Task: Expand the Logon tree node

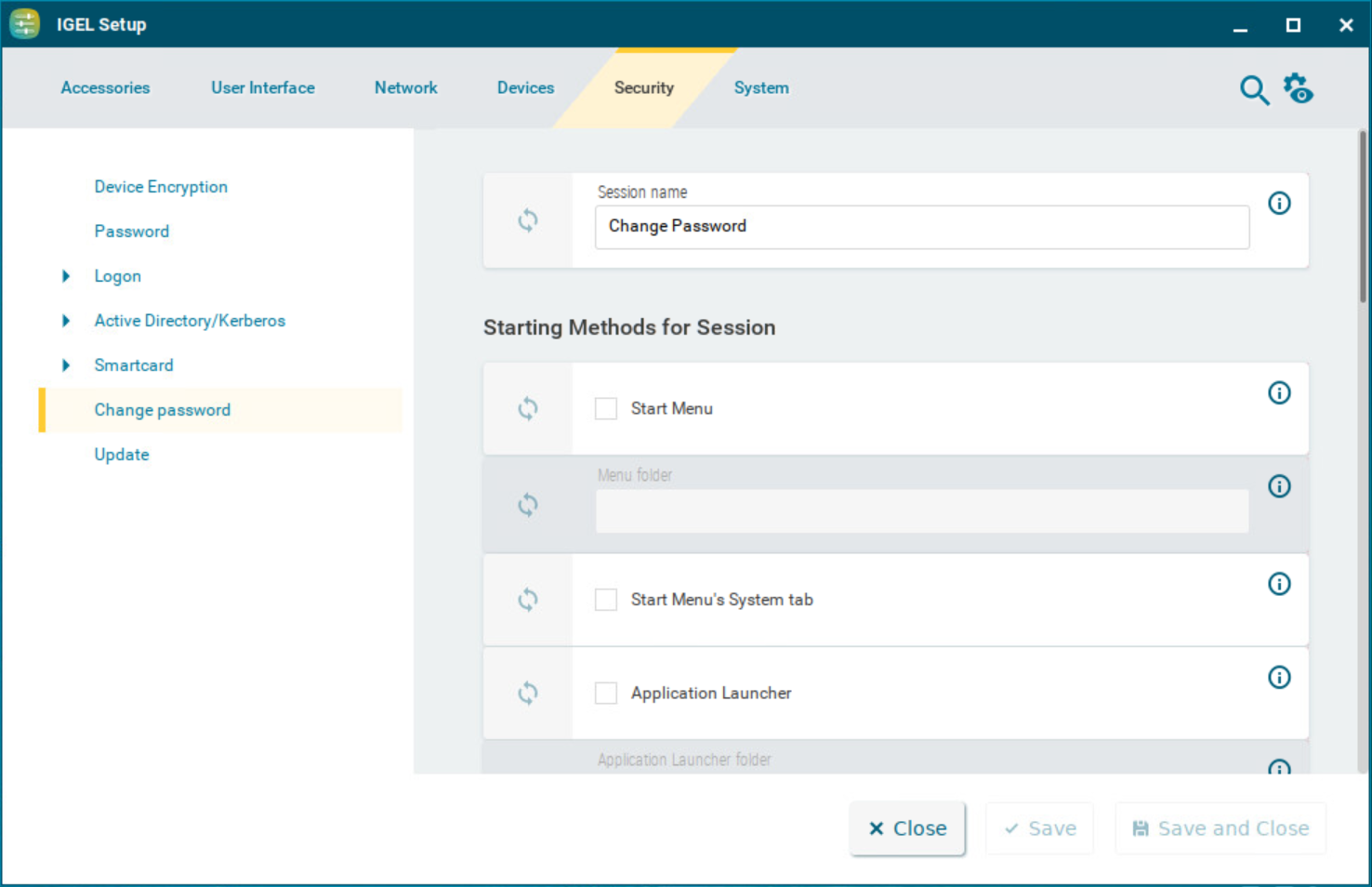Action: click(66, 276)
